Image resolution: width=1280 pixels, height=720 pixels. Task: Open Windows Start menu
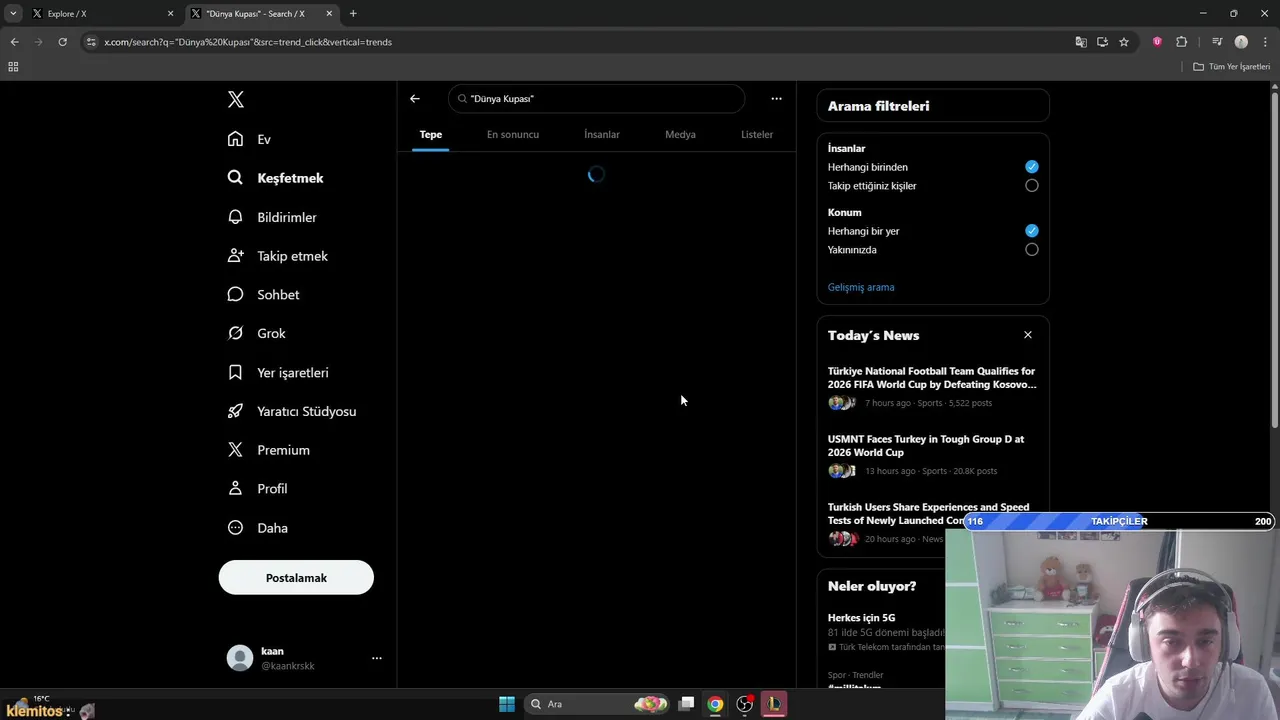pos(507,704)
